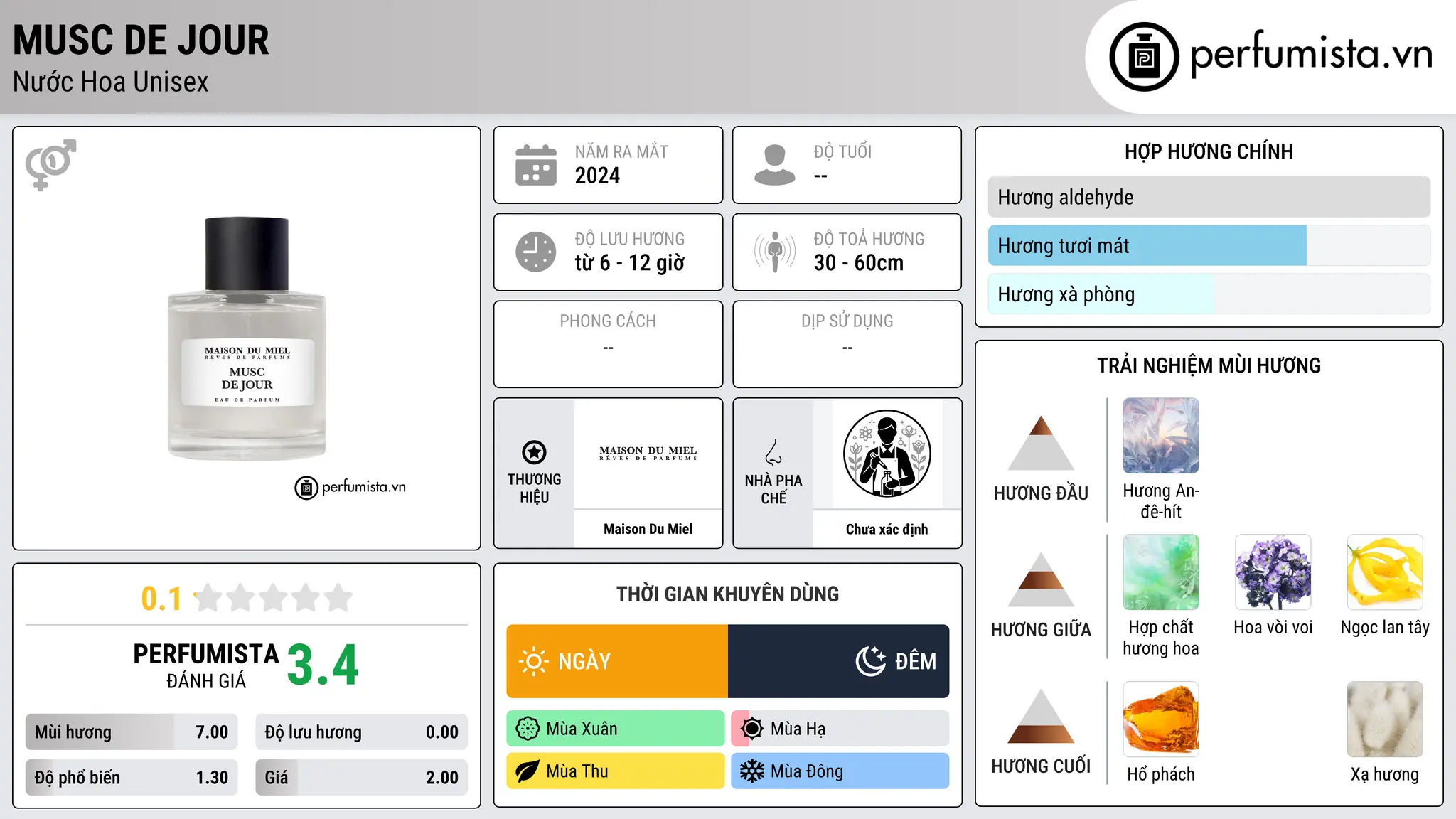Image resolution: width=1456 pixels, height=819 pixels.
Task: Click the Musc de Jour bottle photo
Action: 247,338
